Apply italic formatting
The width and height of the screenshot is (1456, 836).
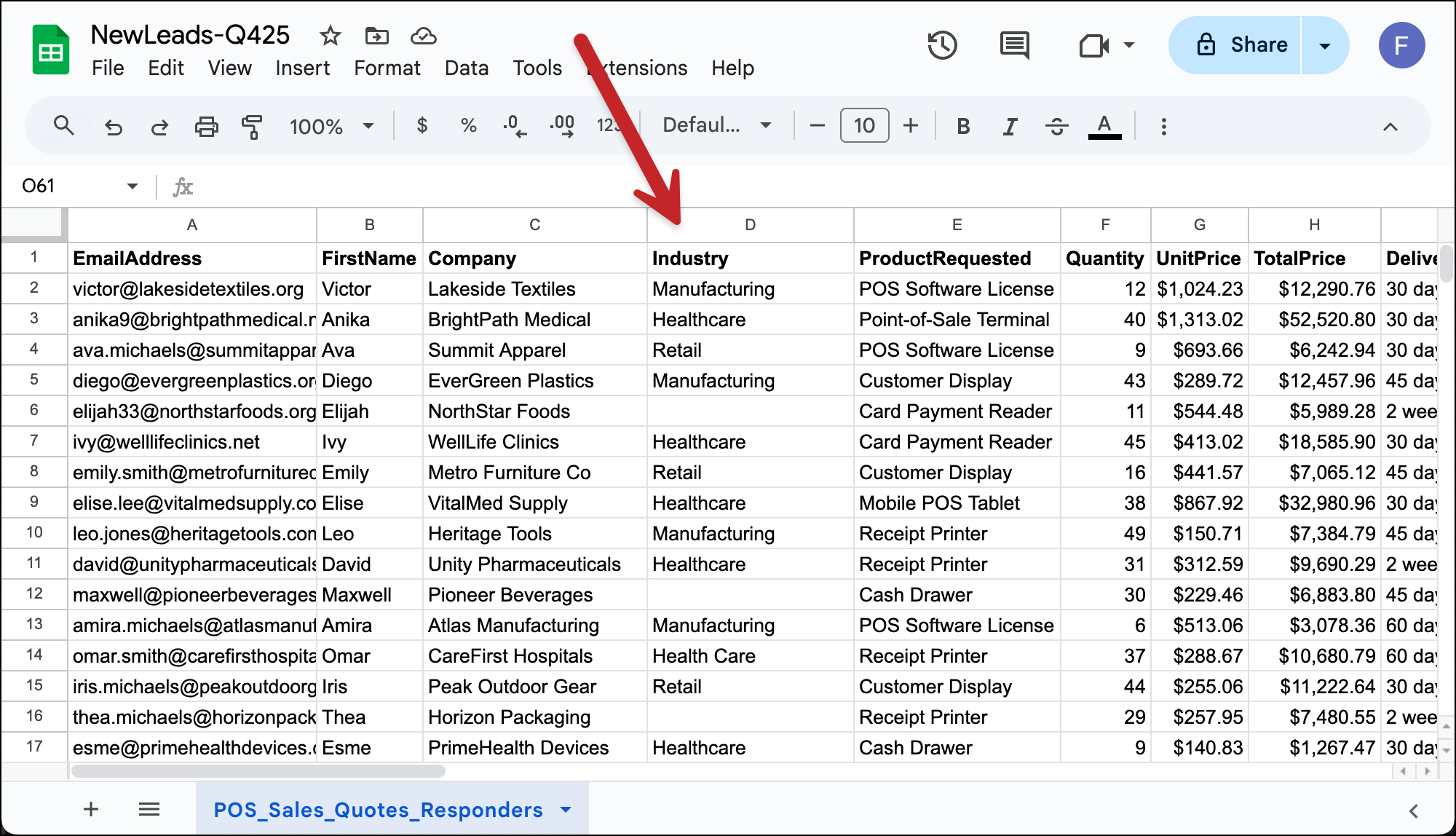click(x=1010, y=125)
